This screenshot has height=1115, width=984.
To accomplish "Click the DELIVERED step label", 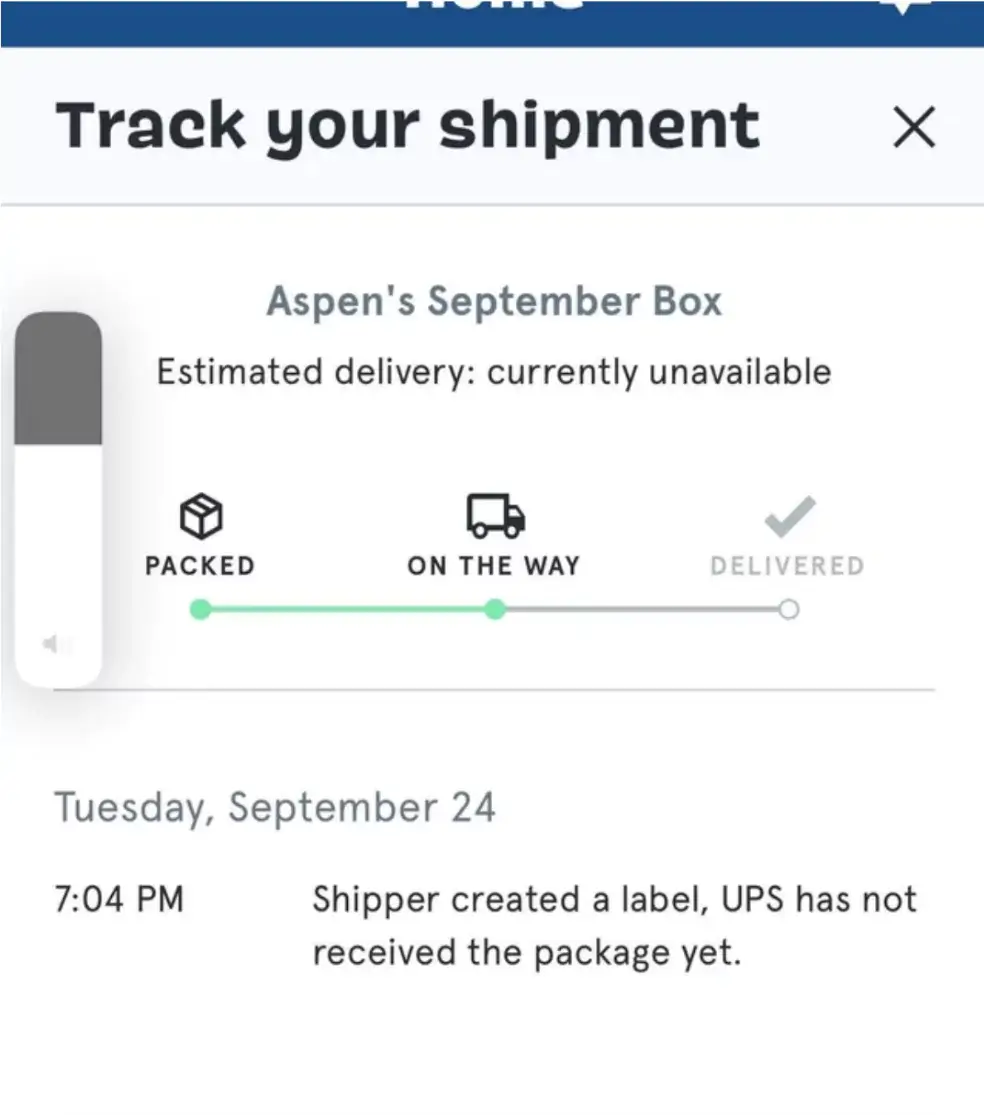I will 787,566.
